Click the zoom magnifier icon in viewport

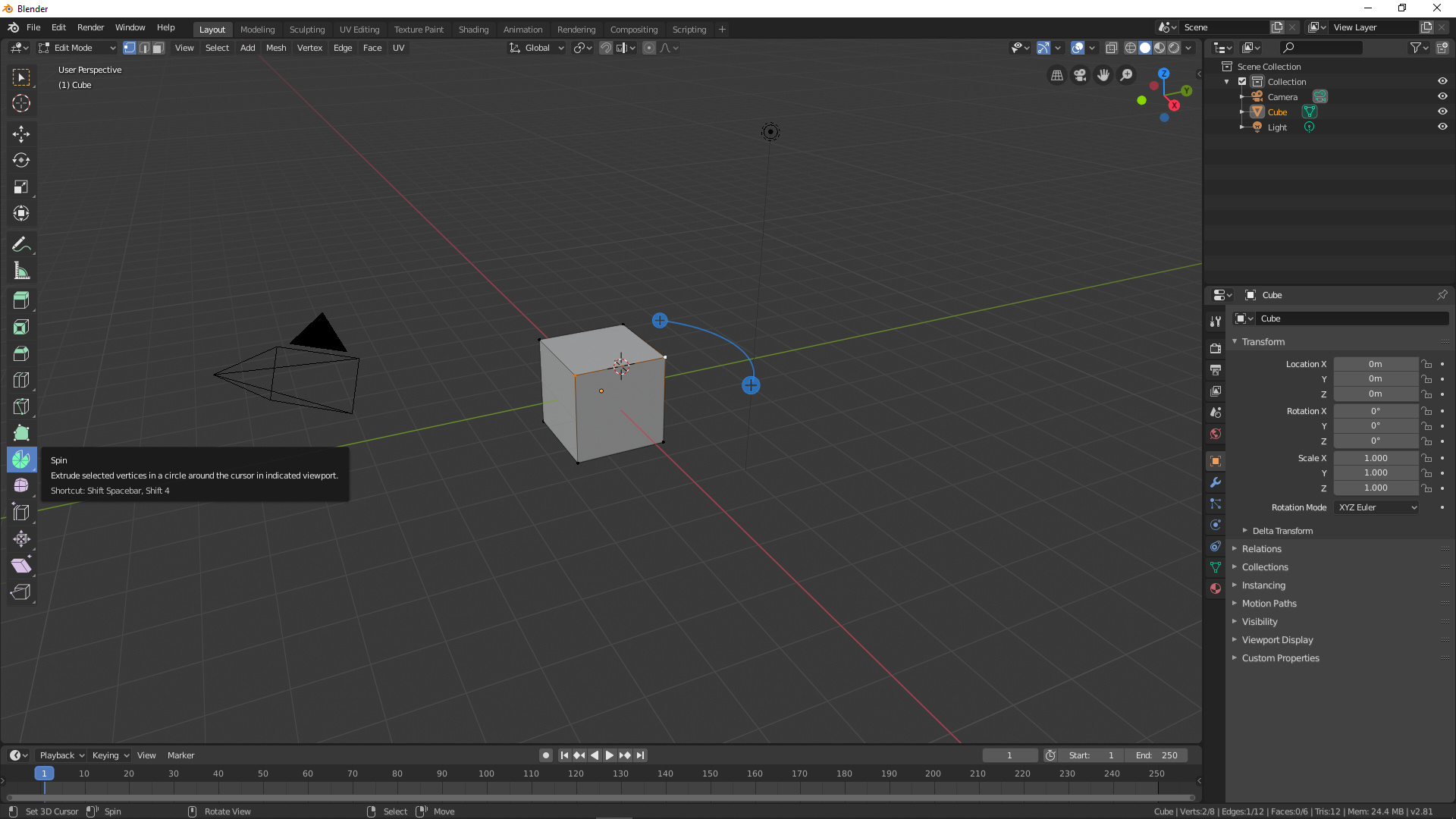[1127, 75]
